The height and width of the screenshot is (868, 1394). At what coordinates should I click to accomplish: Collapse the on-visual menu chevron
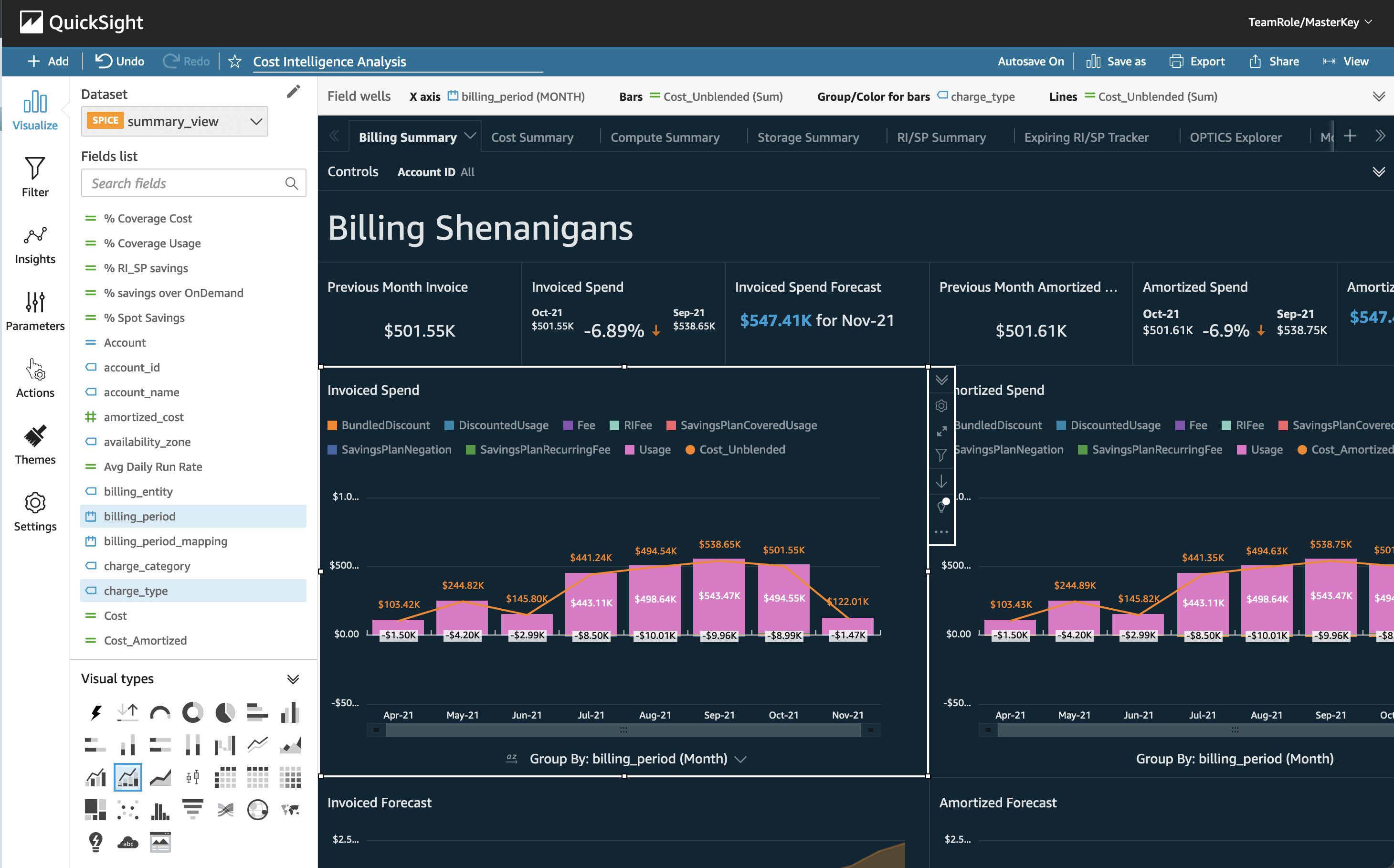pyautogui.click(x=941, y=380)
